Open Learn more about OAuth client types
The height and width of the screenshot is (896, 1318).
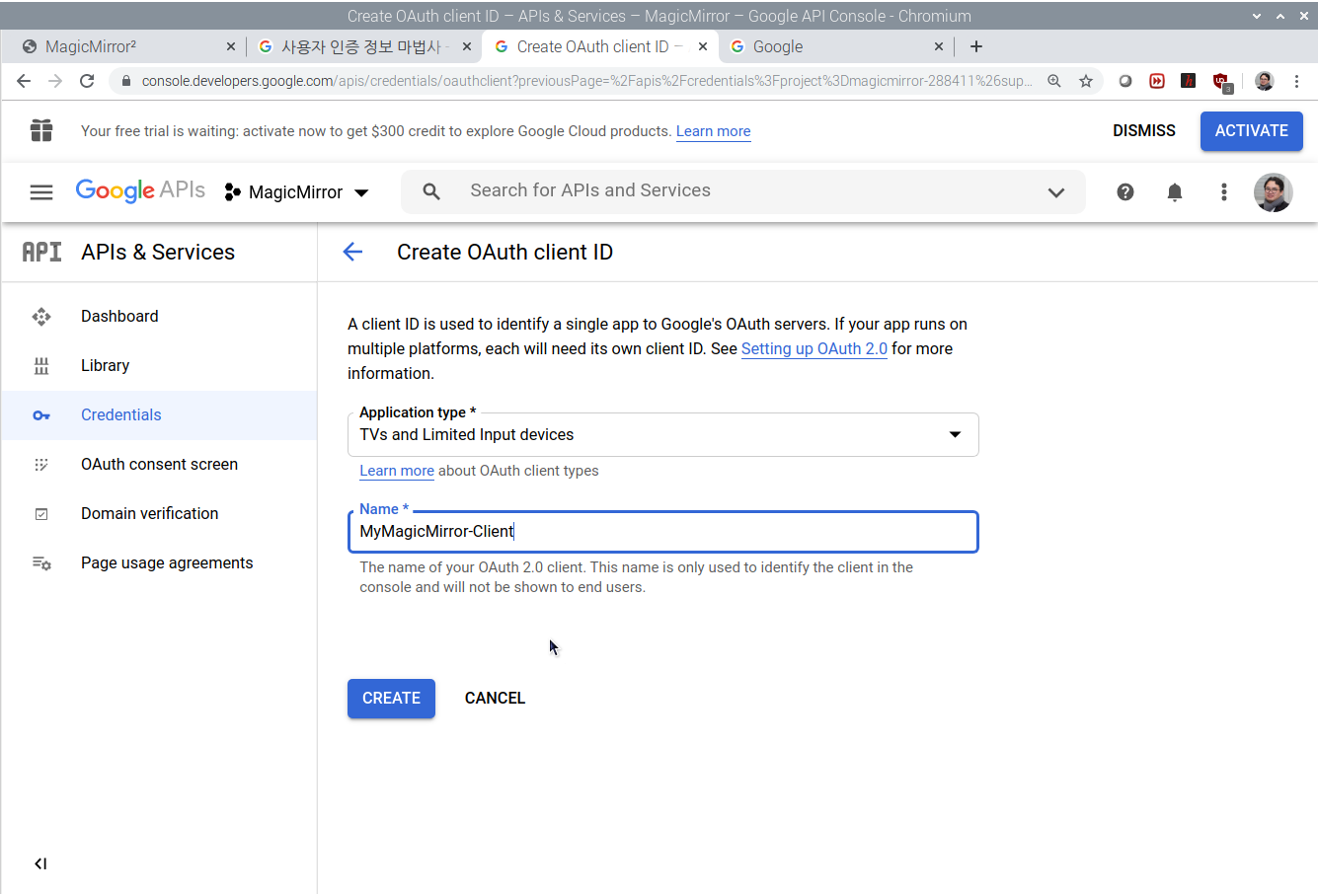[x=397, y=471]
